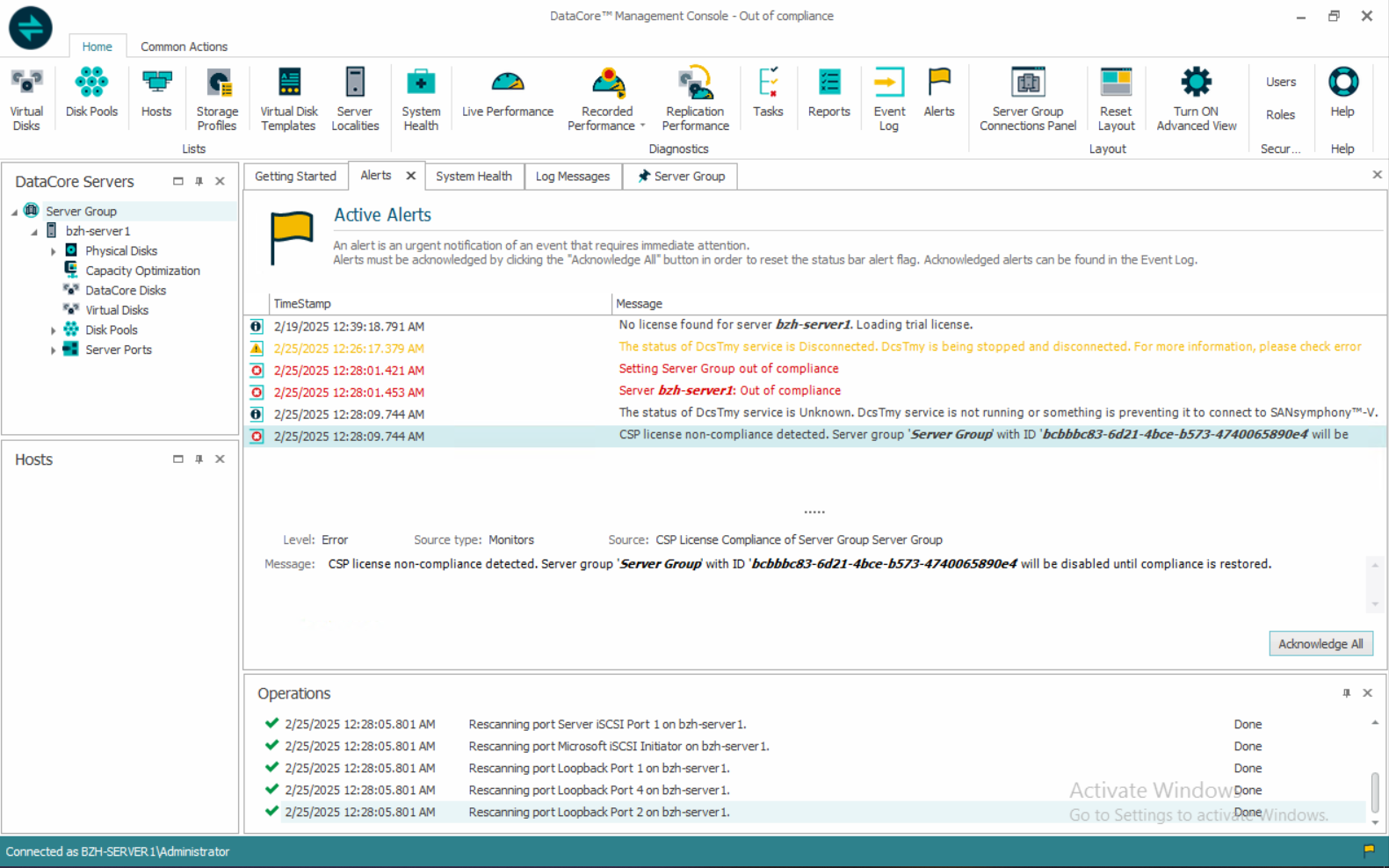Image resolution: width=1389 pixels, height=868 pixels.
Task: Open the Users security option
Action: [x=1280, y=82]
